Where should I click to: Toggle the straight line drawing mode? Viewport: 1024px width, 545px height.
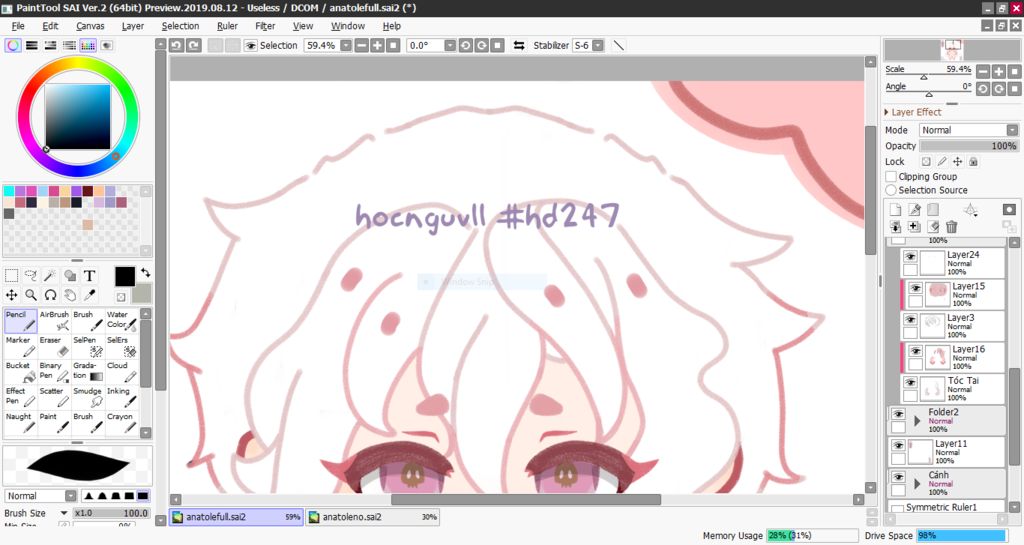pyautogui.click(x=618, y=45)
